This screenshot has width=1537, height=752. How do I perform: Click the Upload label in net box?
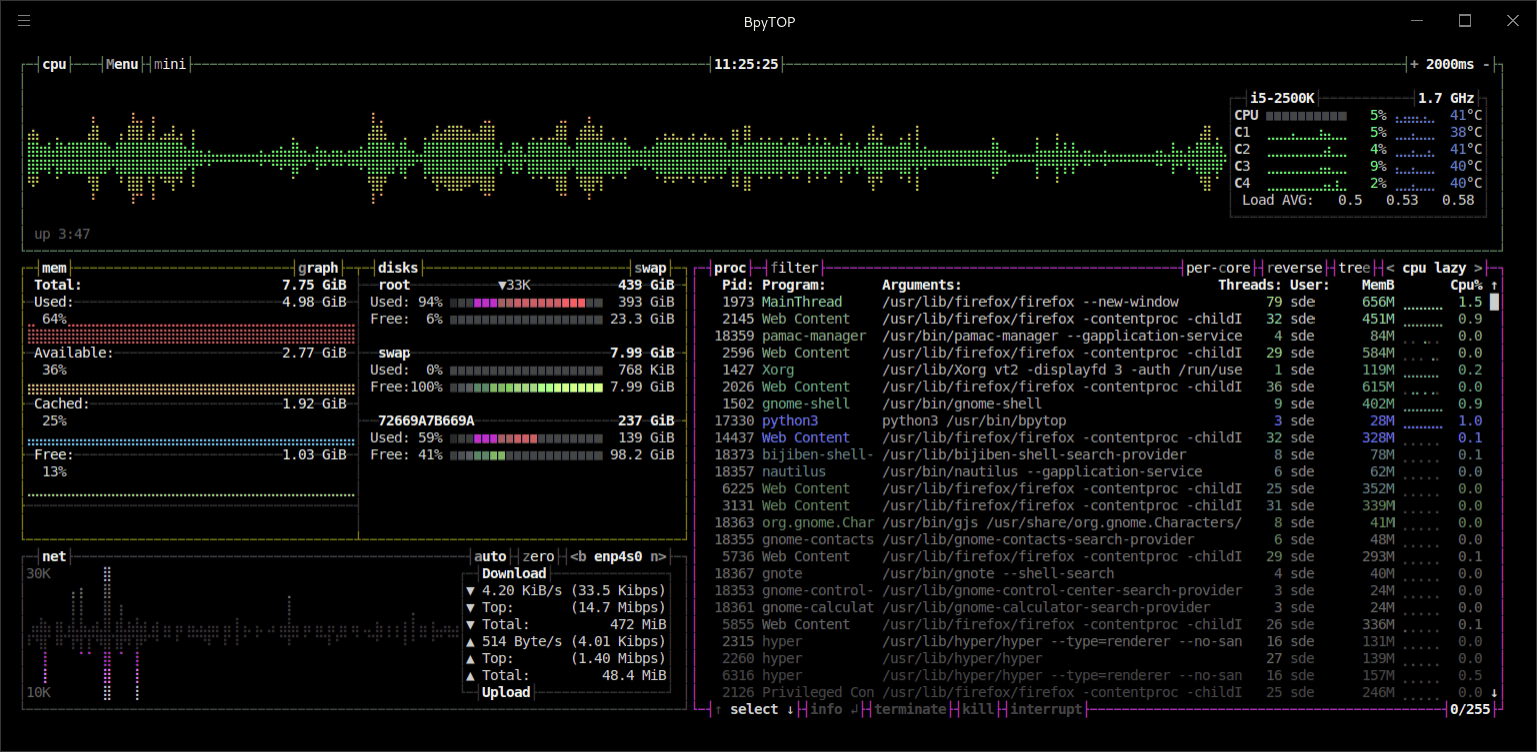[506, 692]
